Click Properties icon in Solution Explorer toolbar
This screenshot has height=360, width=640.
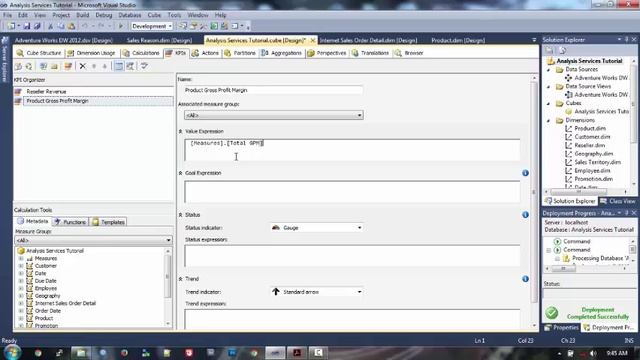pos(549,50)
